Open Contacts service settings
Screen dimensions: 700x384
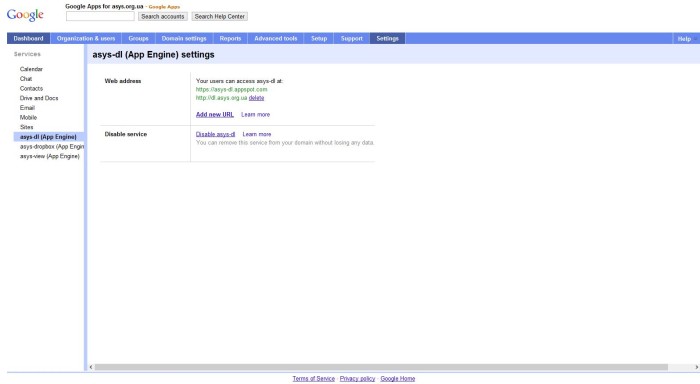click(31, 89)
